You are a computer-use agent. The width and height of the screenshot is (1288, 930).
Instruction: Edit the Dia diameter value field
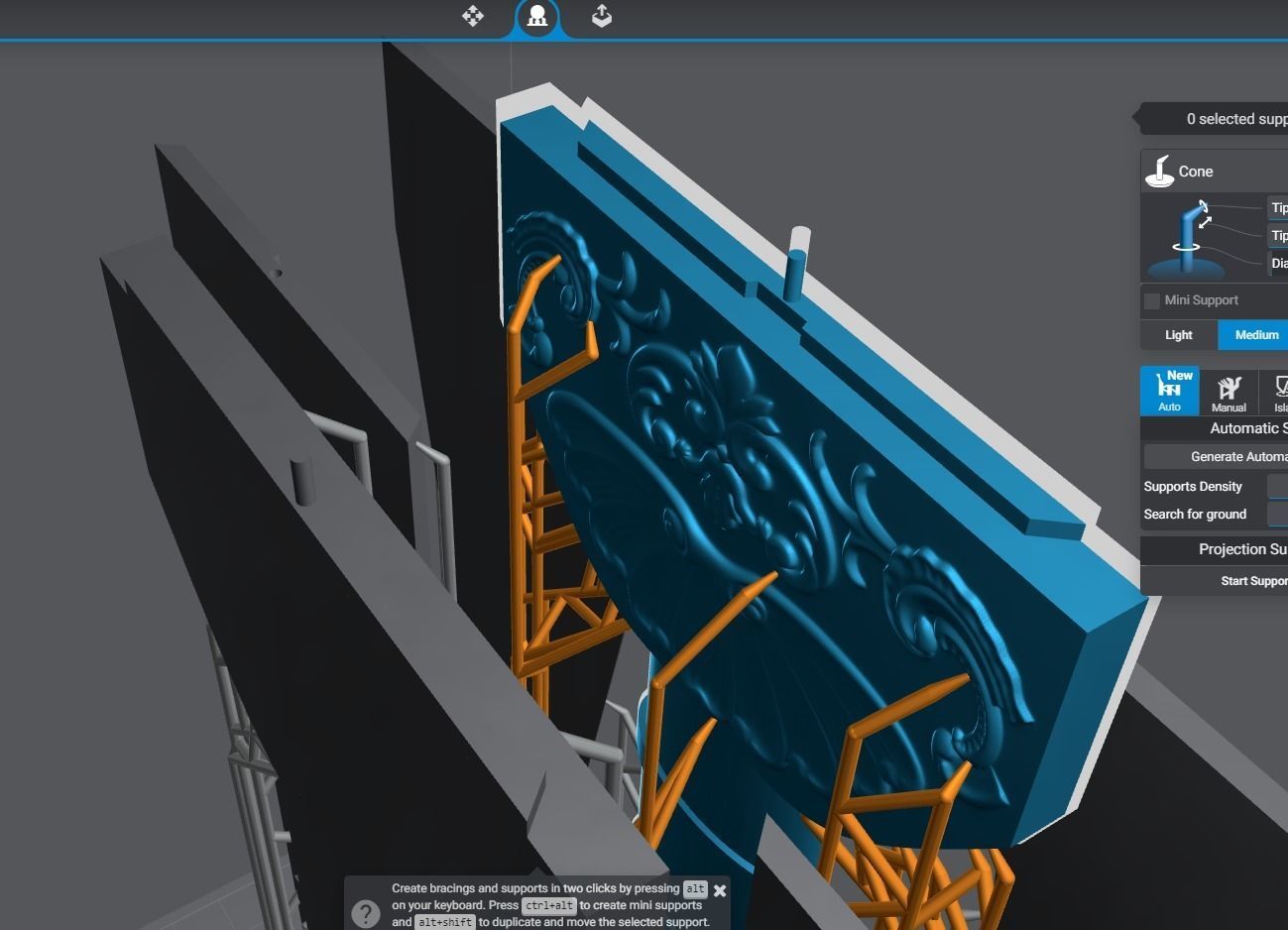[1278, 264]
